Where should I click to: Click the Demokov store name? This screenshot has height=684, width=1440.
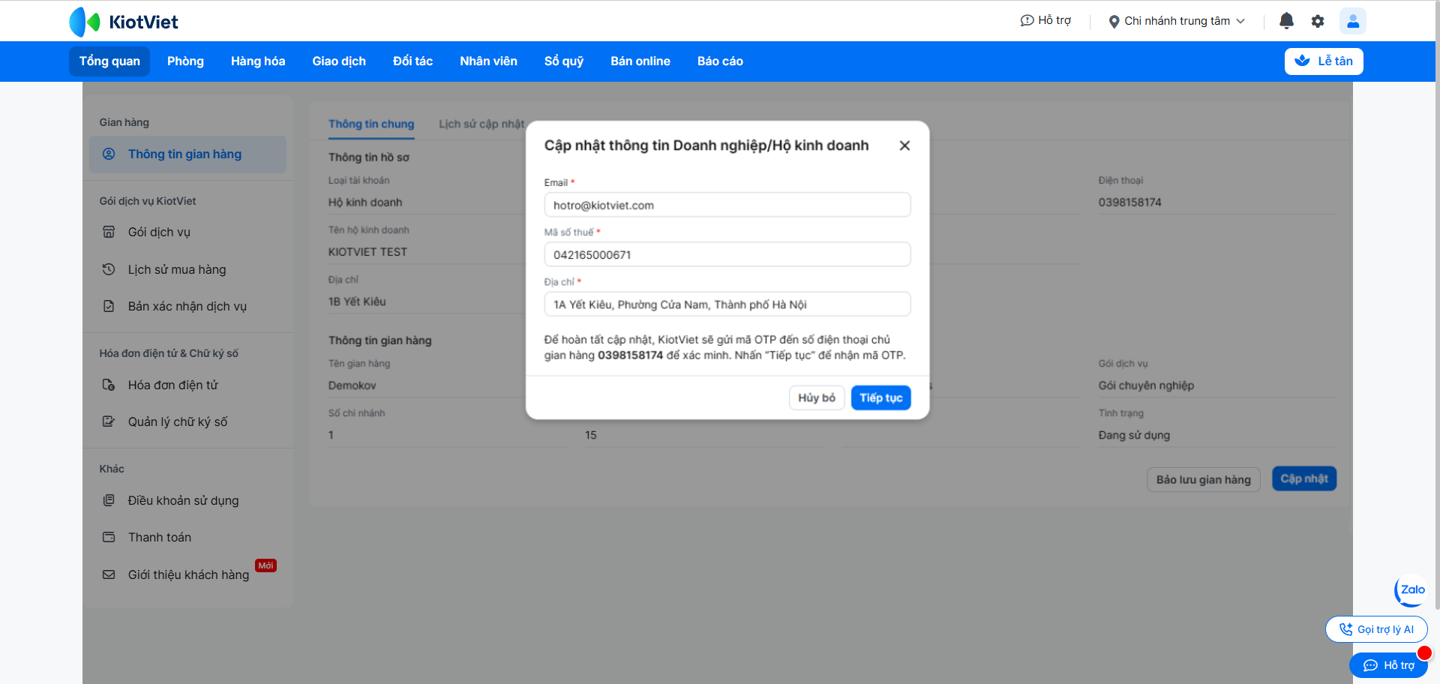(353, 385)
